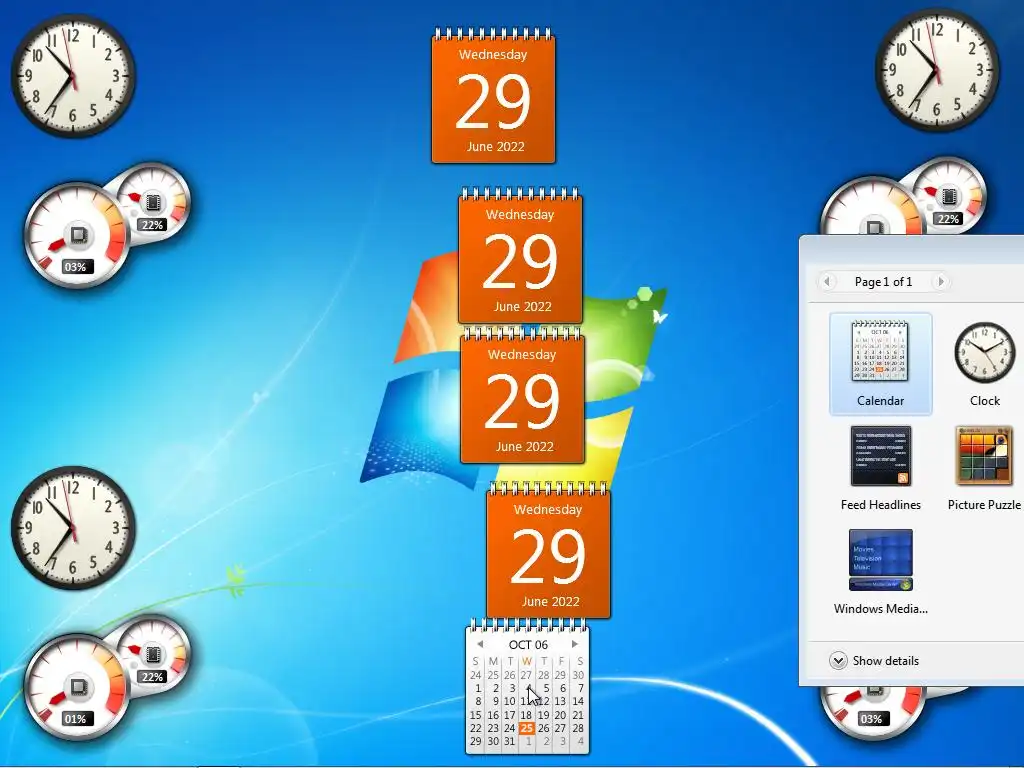Click the F weekday header in calendar
The image size is (1024, 768).
[560, 661]
